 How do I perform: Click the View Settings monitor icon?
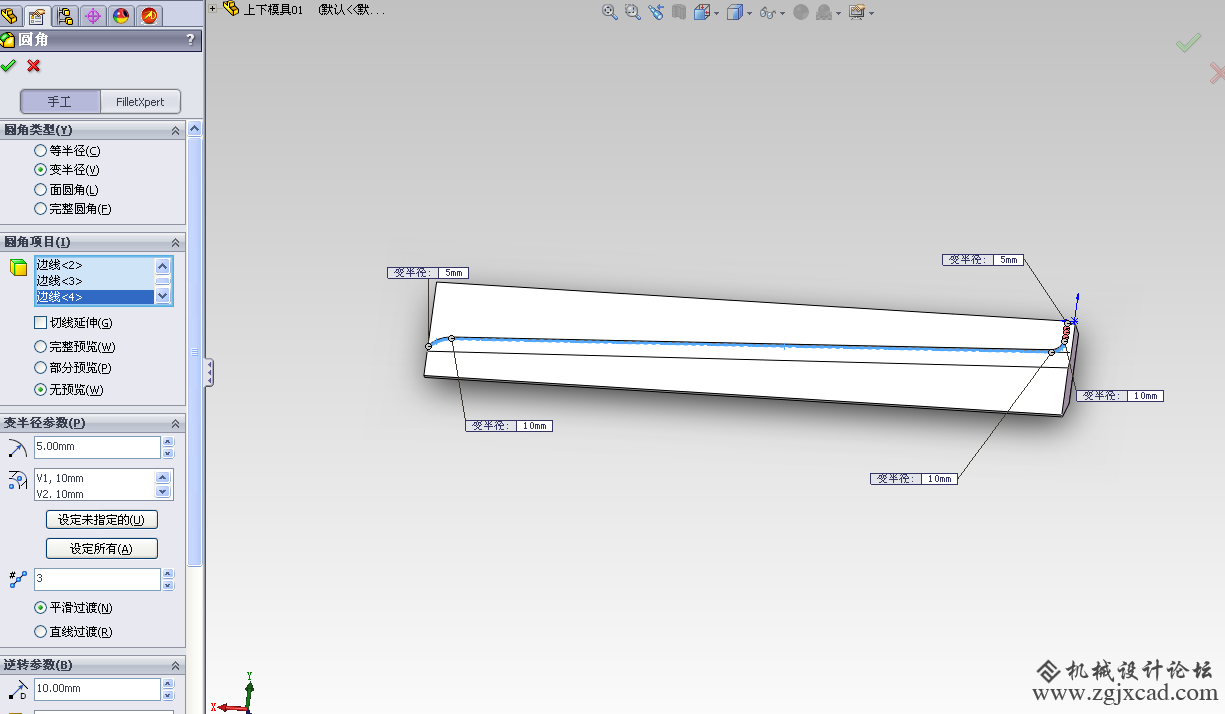click(x=857, y=12)
